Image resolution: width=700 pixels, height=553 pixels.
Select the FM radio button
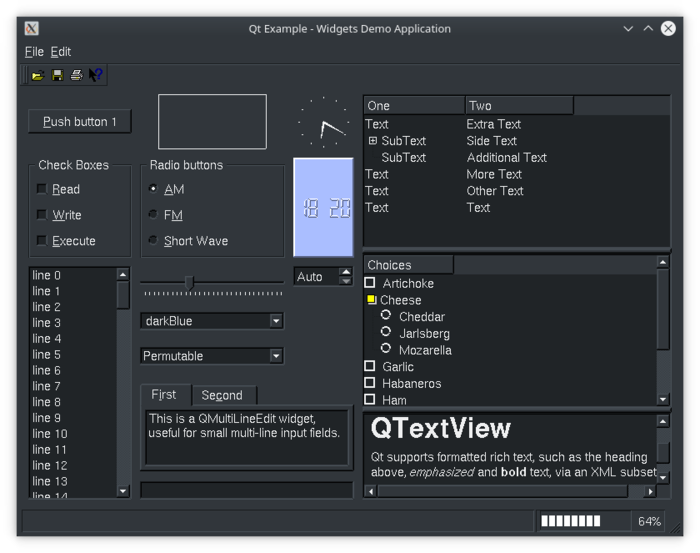[x=153, y=215]
